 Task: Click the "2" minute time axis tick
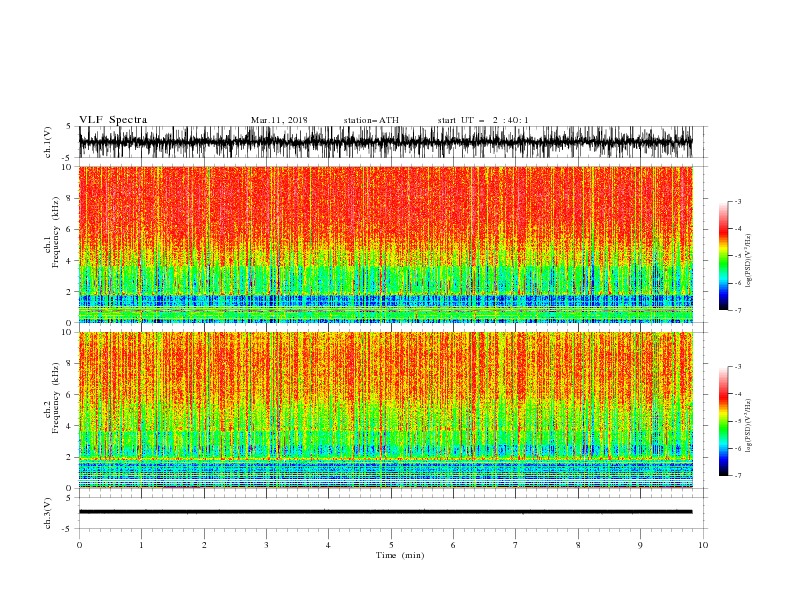[204, 545]
